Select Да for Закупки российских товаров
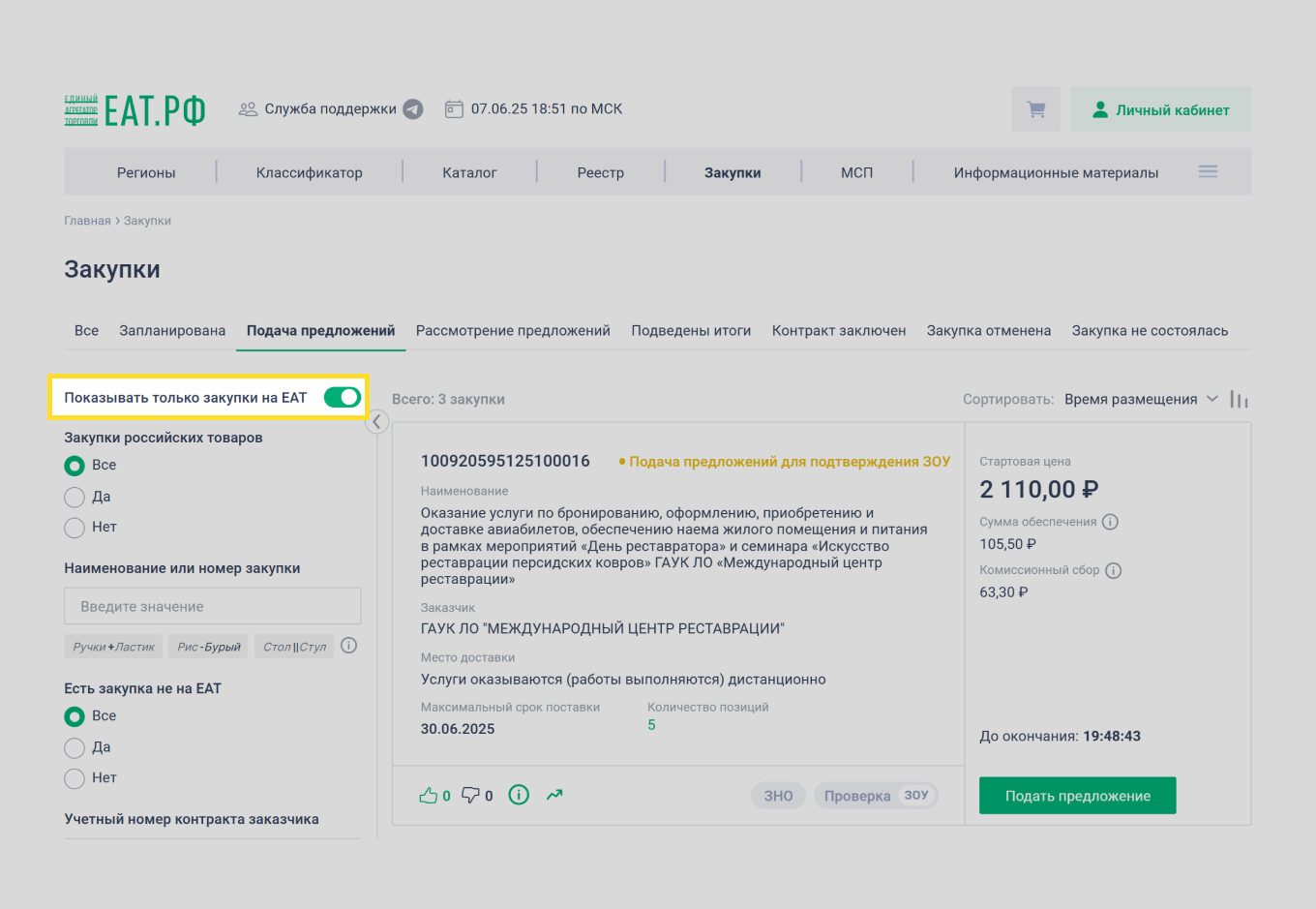The height and width of the screenshot is (909, 1316). pyautogui.click(x=75, y=496)
